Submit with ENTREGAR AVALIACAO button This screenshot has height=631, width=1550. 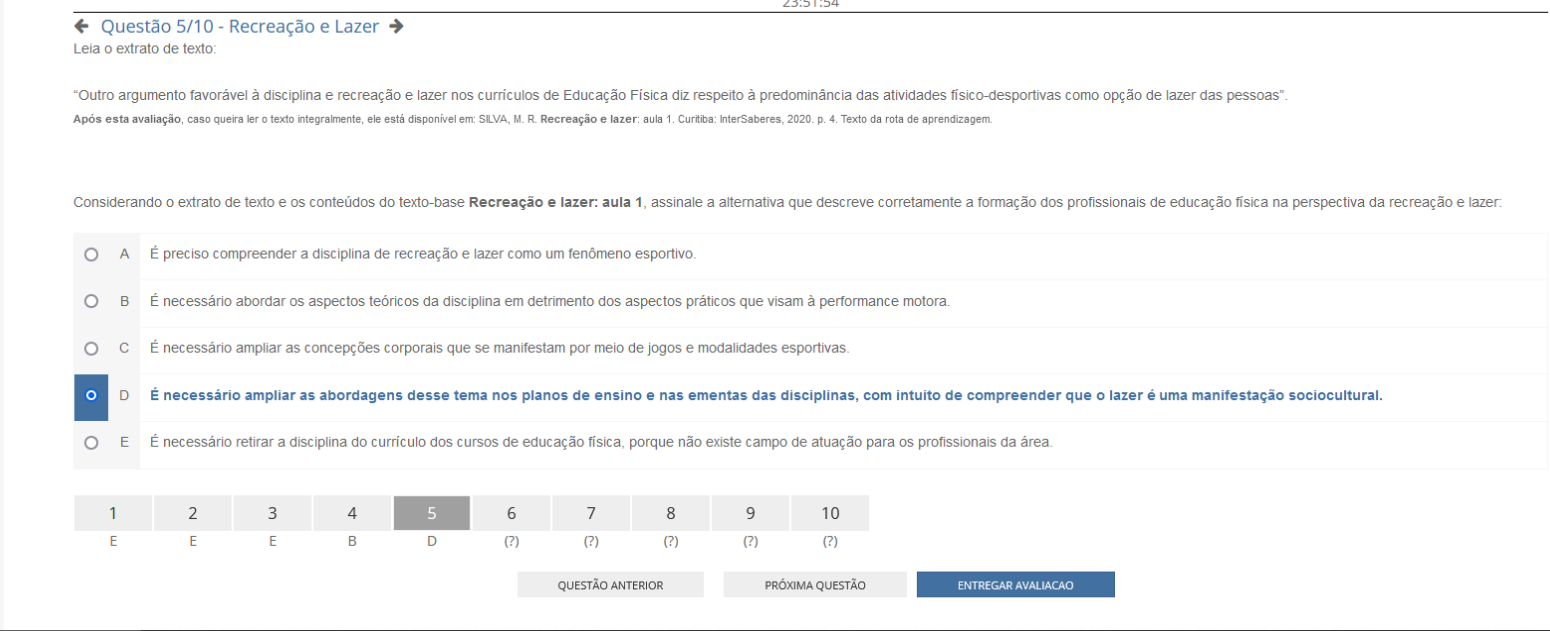point(1015,585)
